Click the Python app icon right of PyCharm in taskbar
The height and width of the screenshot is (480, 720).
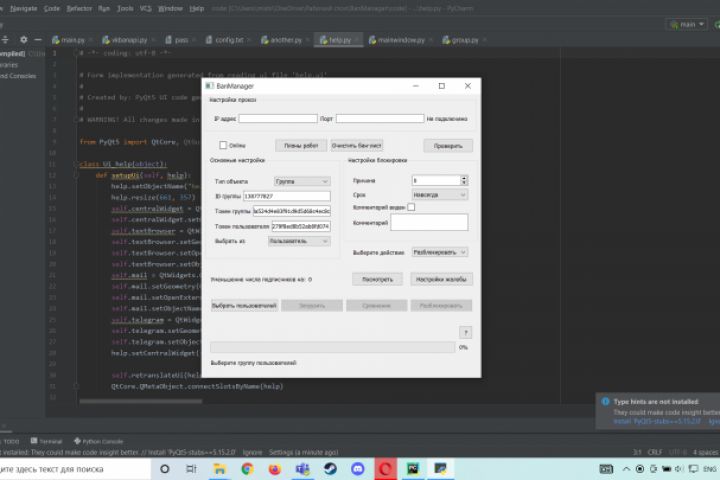coord(440,469)
